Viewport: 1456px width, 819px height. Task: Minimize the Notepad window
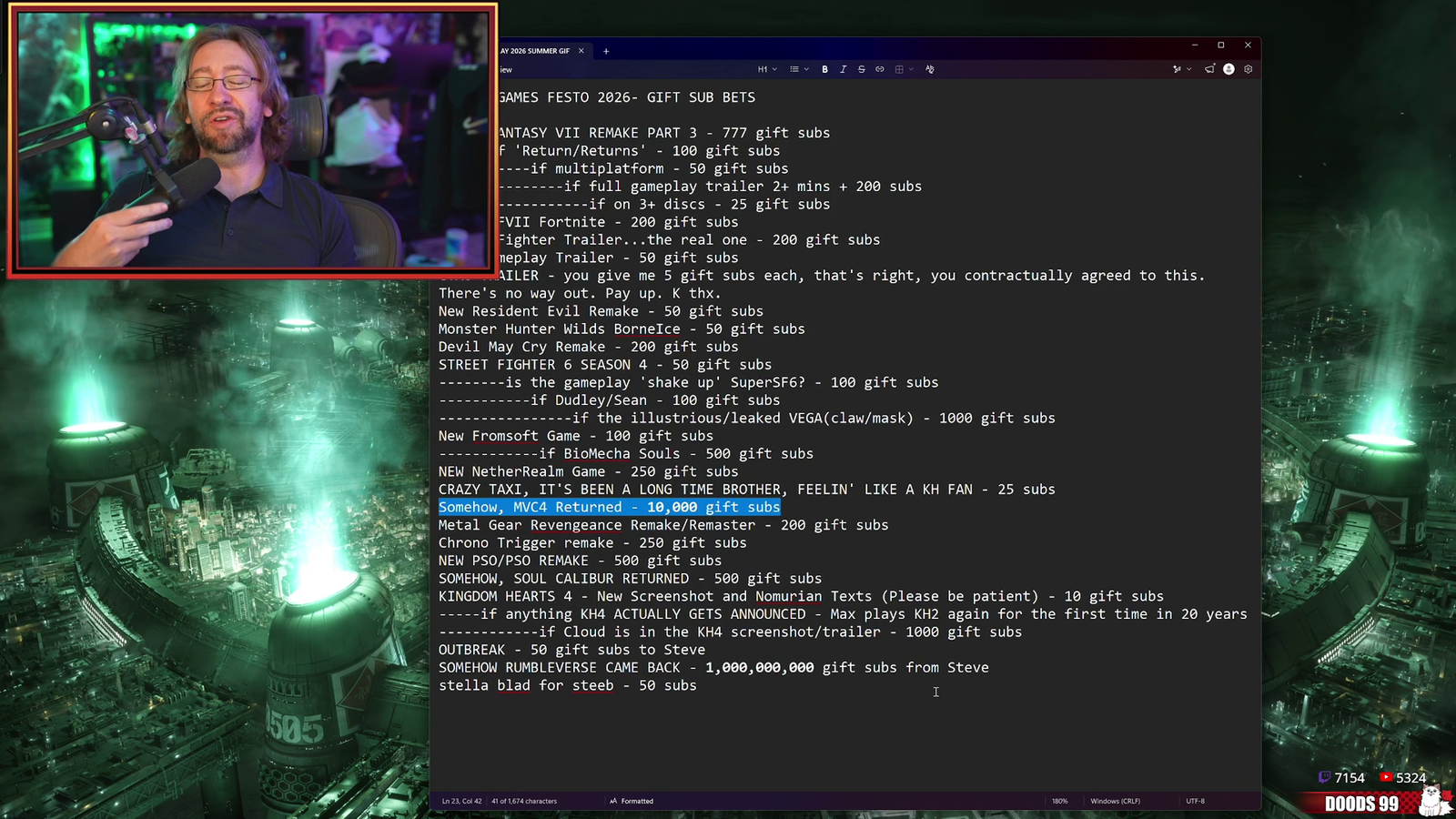1195,45
